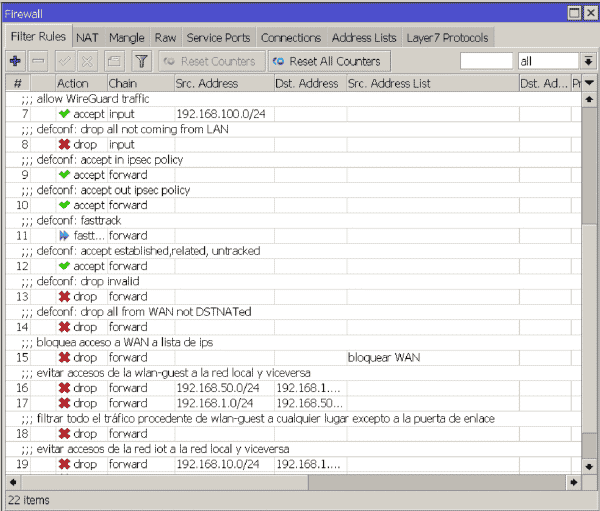The height and width of the screenshot is (511, 600).
Task: Open the funnel filter icon
Action: pos(142,61)
